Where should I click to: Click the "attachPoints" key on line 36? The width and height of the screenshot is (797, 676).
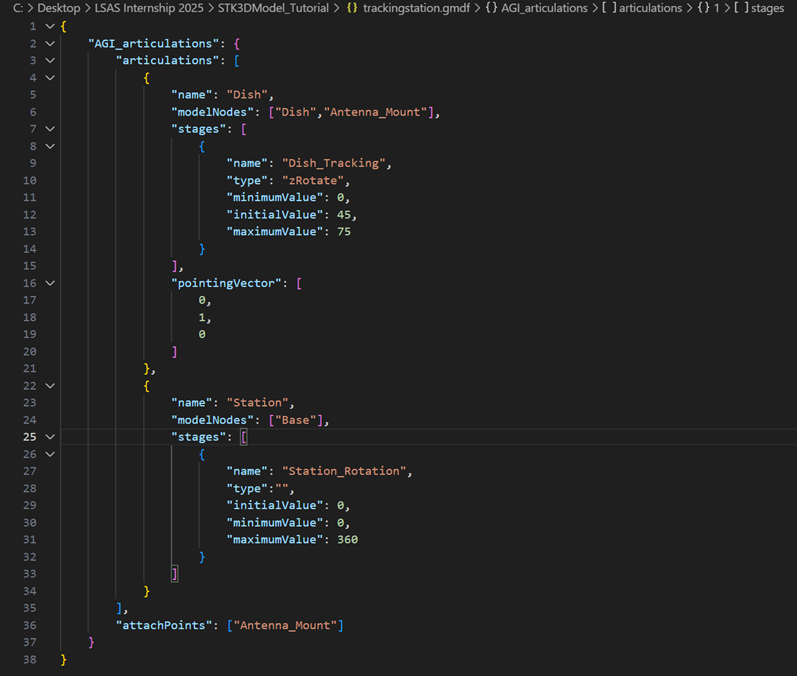pos(164,625)
